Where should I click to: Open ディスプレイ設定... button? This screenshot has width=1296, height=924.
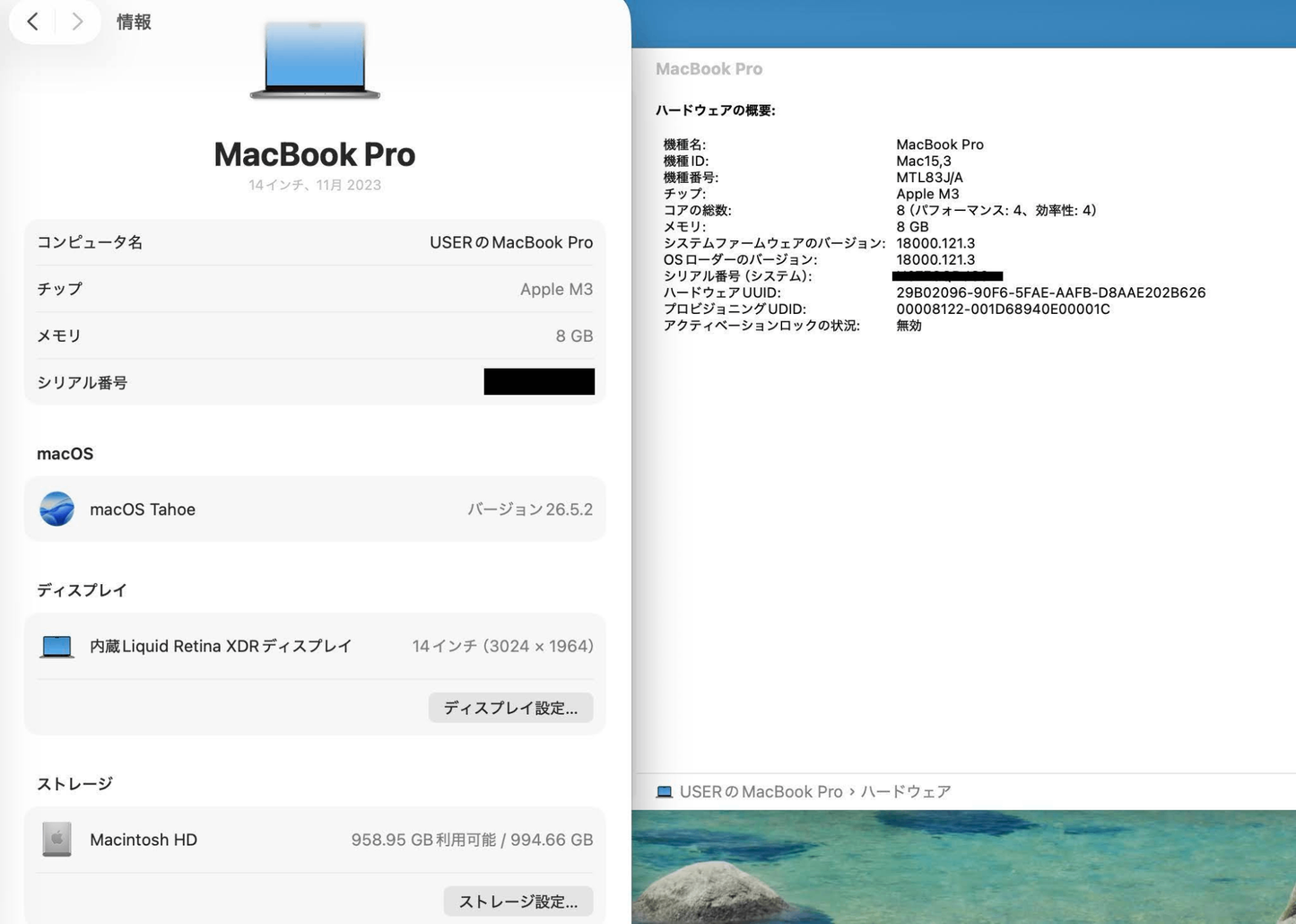pos(510,708)
